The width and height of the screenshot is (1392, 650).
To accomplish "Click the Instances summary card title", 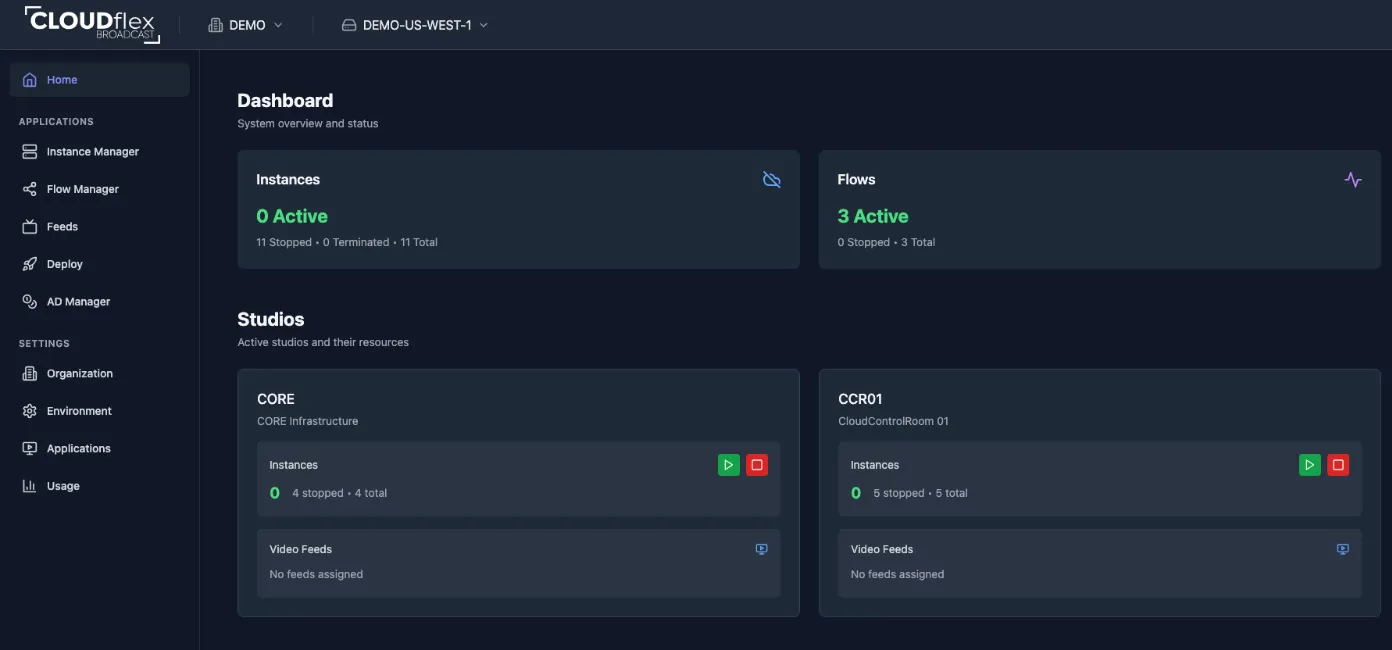I will tap(288, 180).
